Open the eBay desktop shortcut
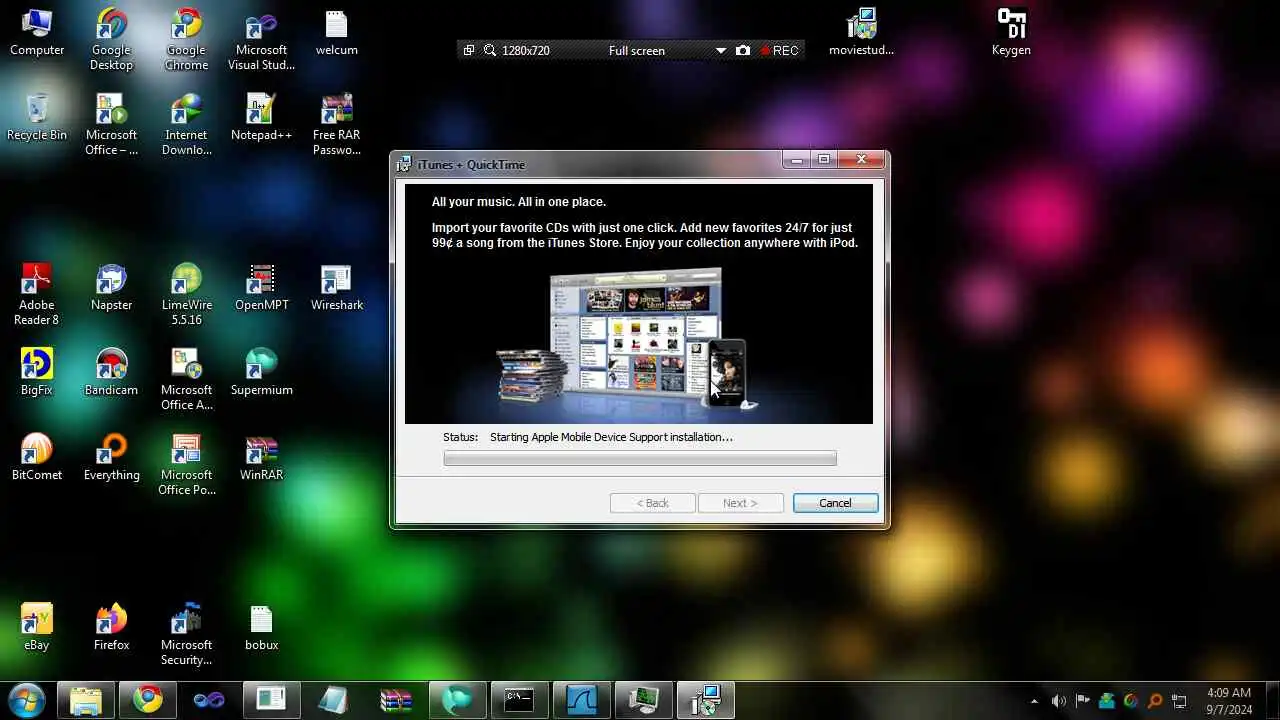The height and width of the screenshot is (720, 1280). pyautogui.click(x=37, y=628)
